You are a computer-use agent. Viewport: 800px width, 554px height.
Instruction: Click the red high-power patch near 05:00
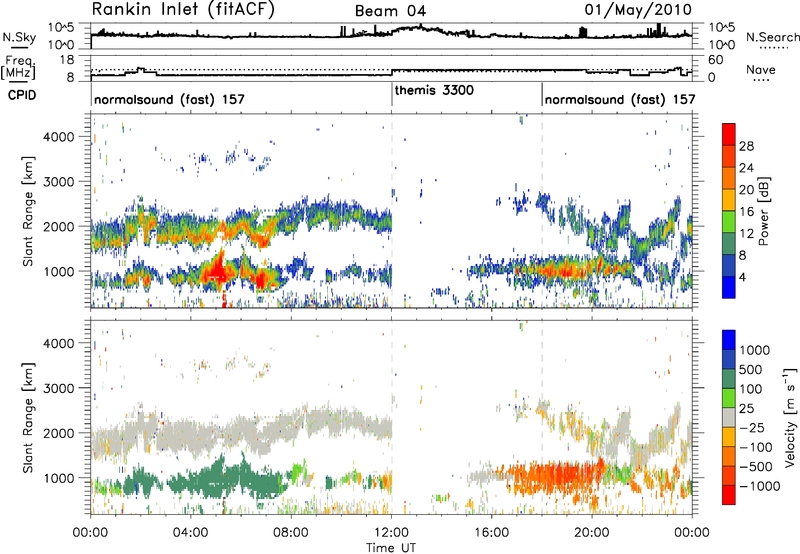217,270
